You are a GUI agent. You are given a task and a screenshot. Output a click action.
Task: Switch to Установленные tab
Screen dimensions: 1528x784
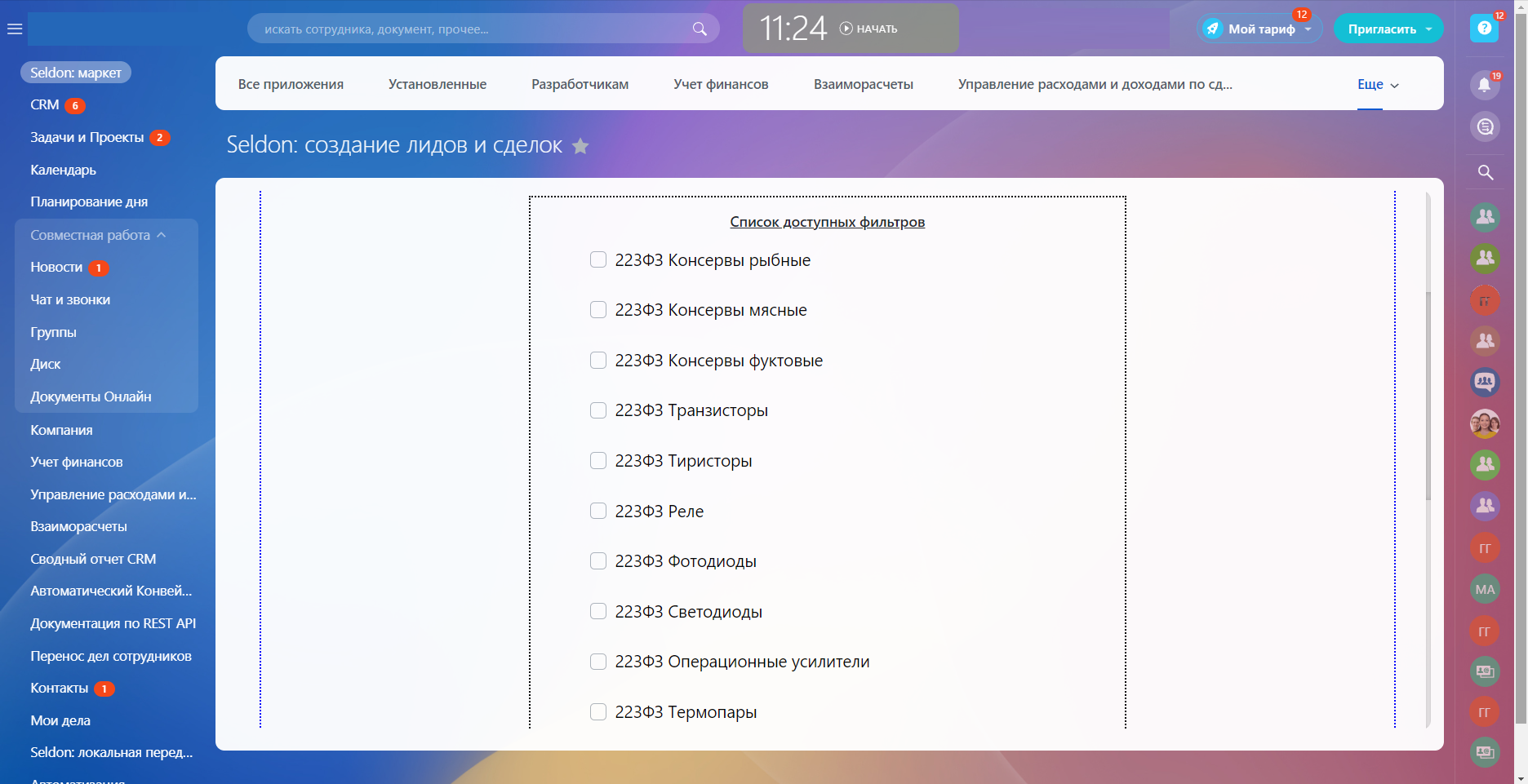(438, 84)
